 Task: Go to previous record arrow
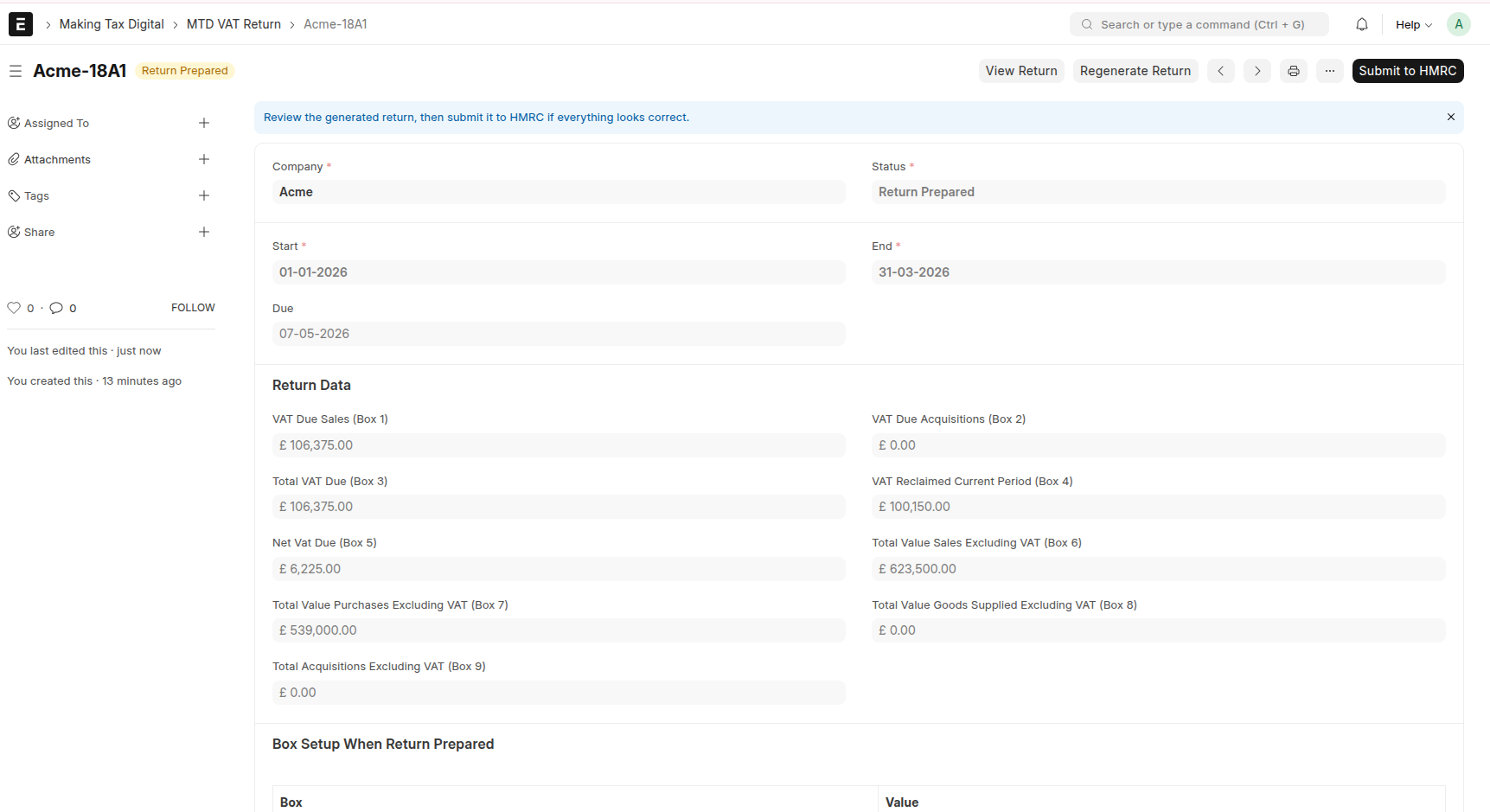1221,71
